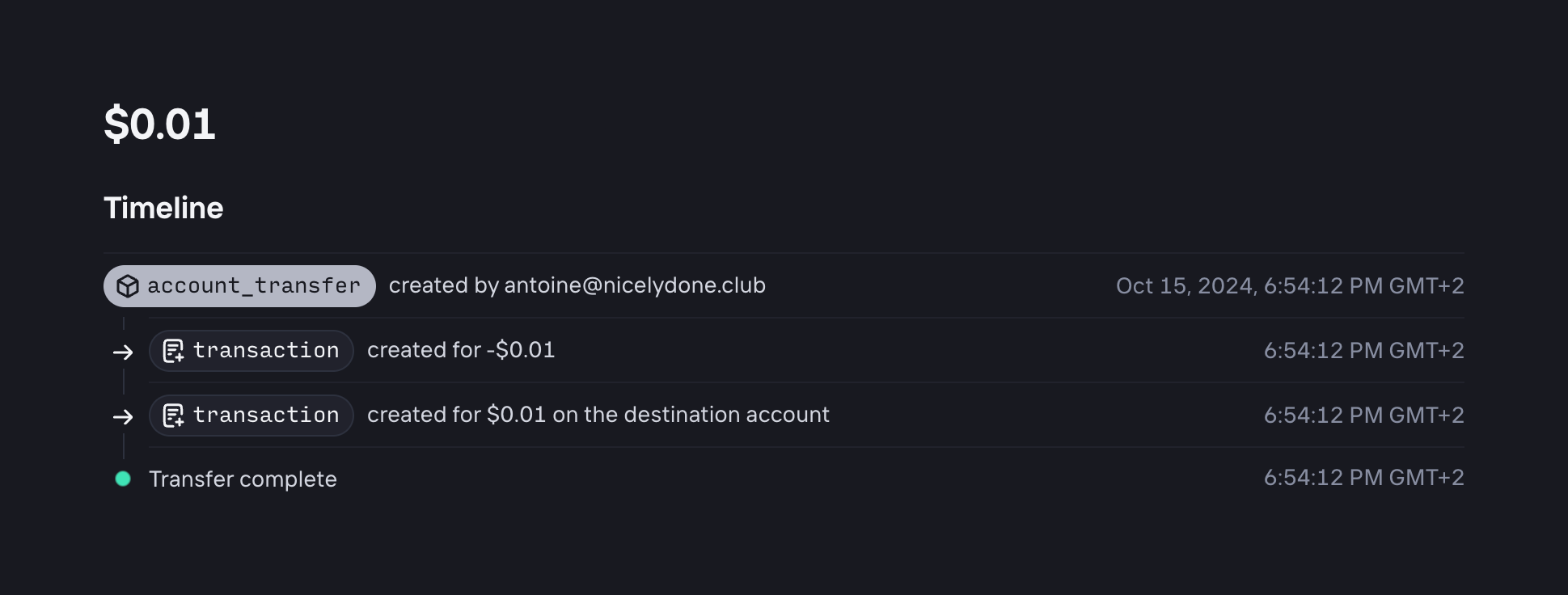Click the green Transfer complete status dot
The height and width of the screenshot is (595, 1568).
pyautogui.click(x=123, y=479)
